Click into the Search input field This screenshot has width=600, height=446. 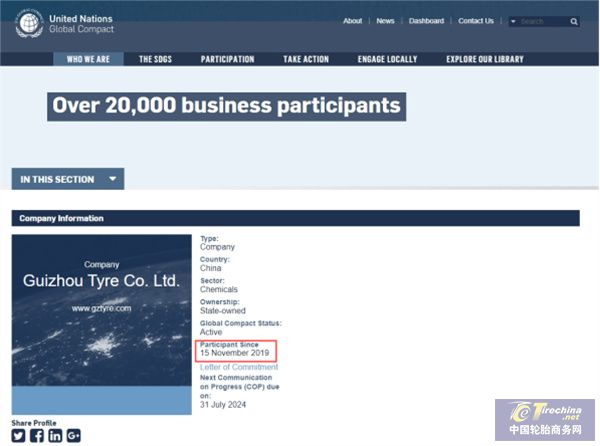[543, 21]
